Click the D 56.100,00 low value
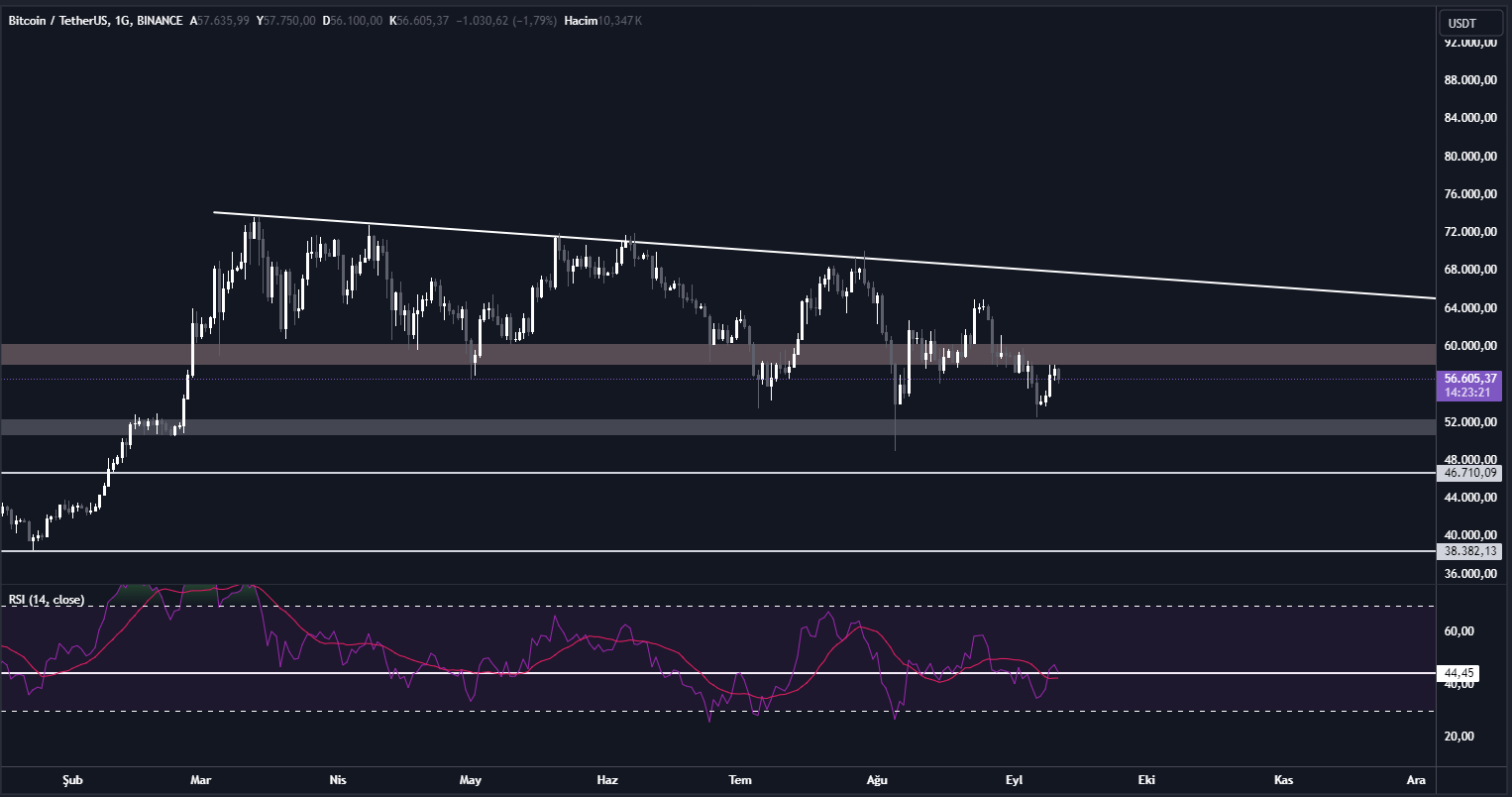The image size is (1512, 797). coord(353,20)
